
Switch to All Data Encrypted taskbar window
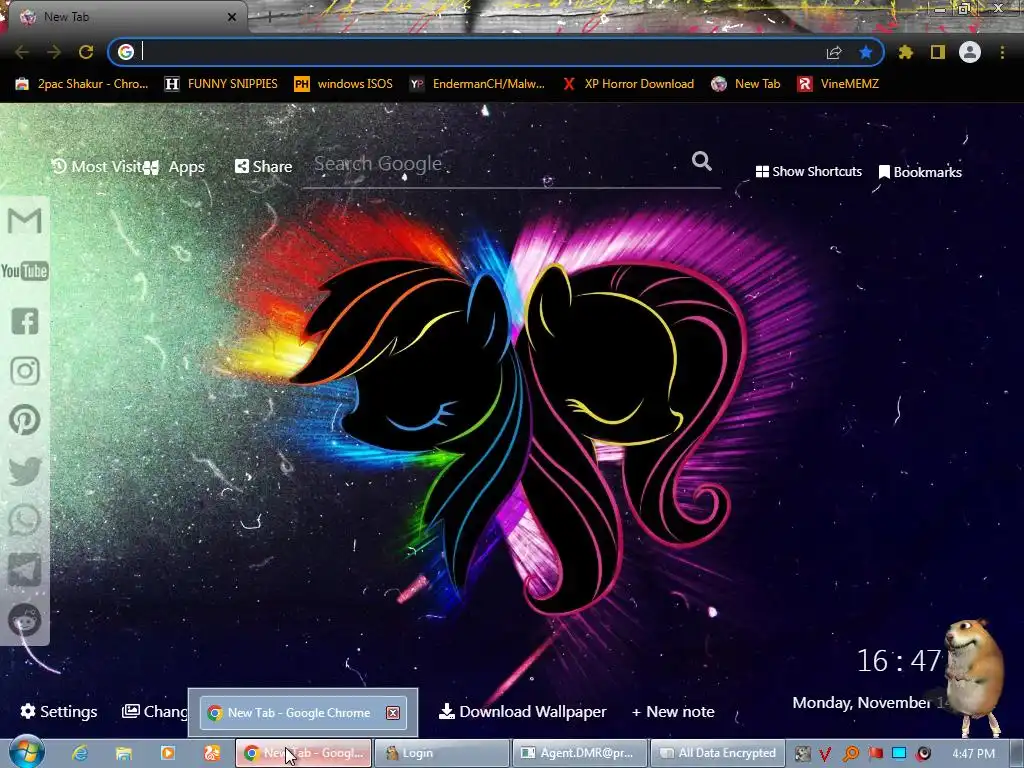pos(717,753)
